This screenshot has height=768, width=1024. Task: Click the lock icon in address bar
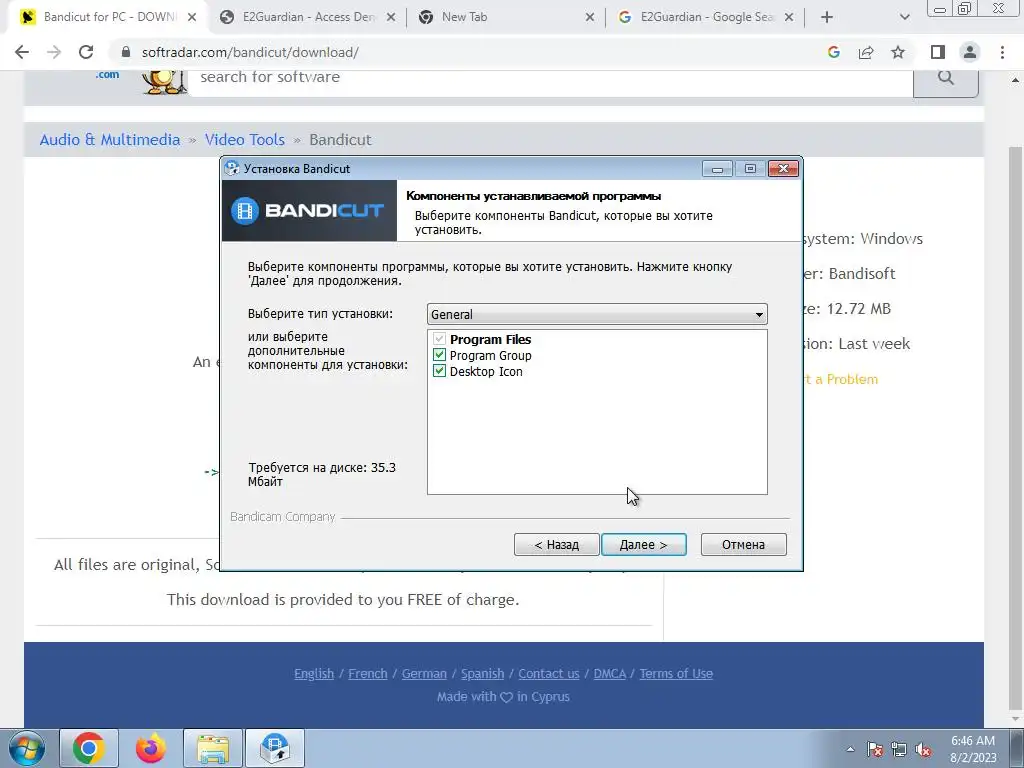point(127,52)
